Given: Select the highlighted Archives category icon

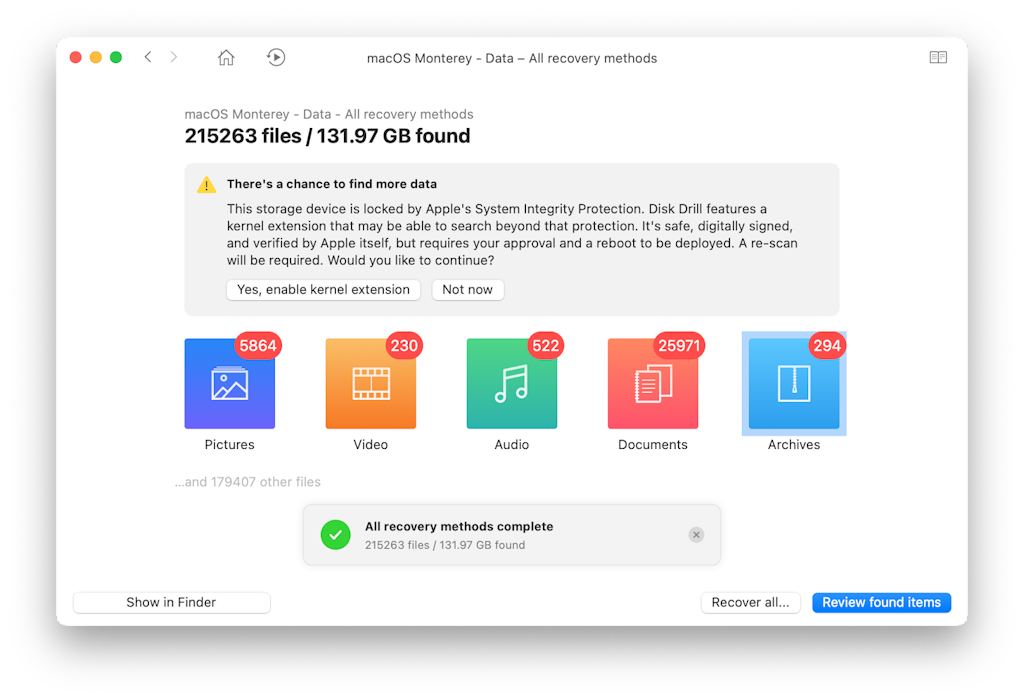Looking at the screenshot, I should (x=793, y=384).
